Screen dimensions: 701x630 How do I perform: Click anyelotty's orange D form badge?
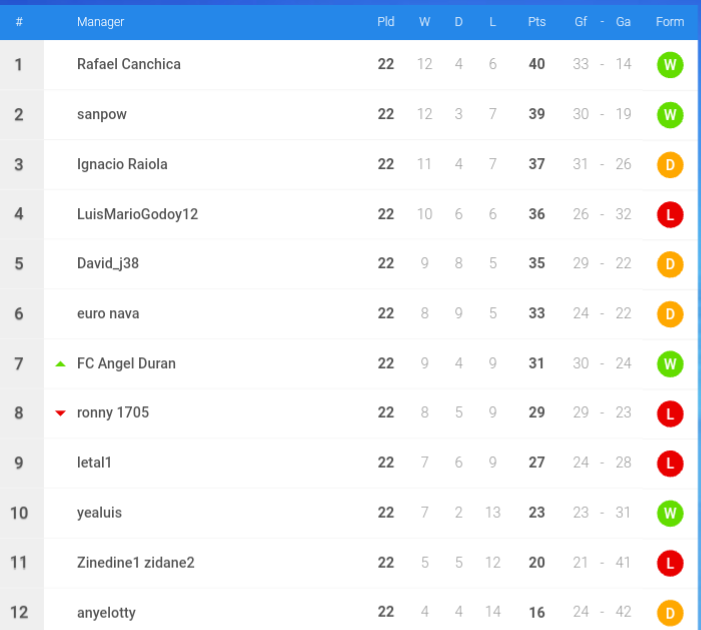[x=670, y=613]
